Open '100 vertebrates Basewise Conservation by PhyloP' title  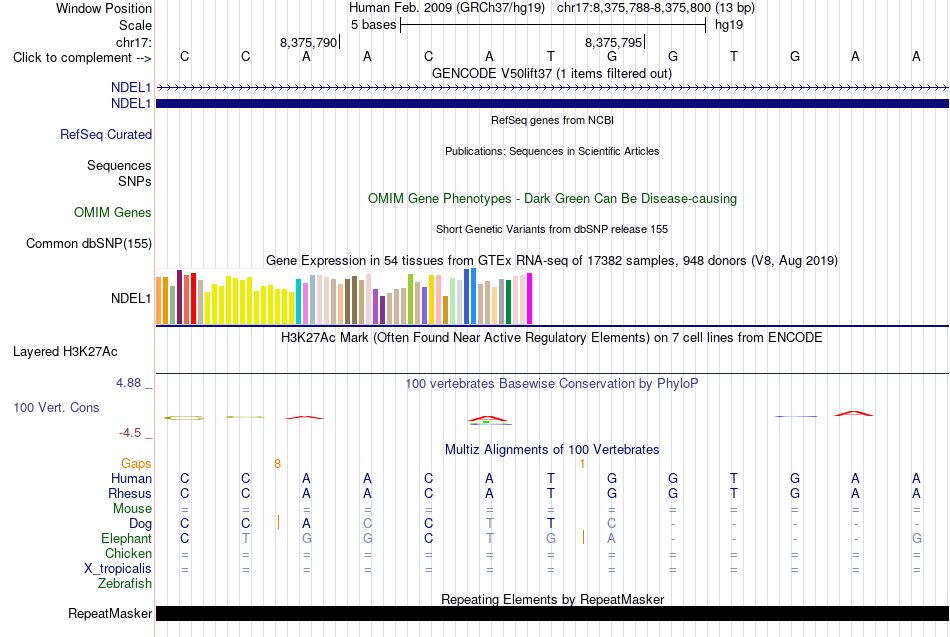click(552, 384)
